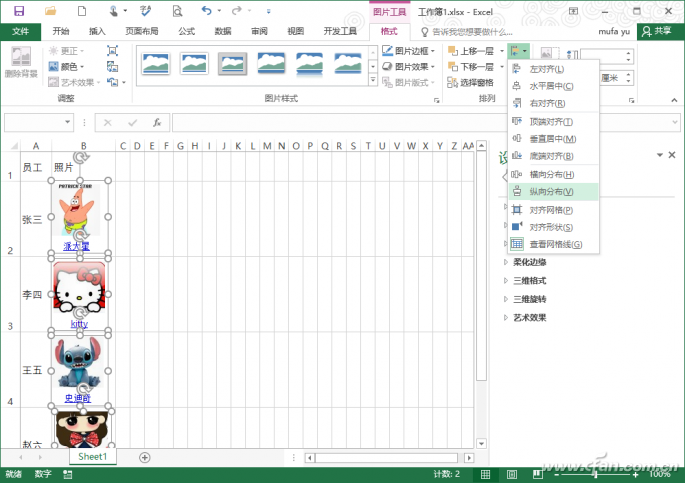Image resolution: width=685 pixels, height=483 pixels.
Task: Choose Align Bottom (B) option
Action: pos(553,156)
